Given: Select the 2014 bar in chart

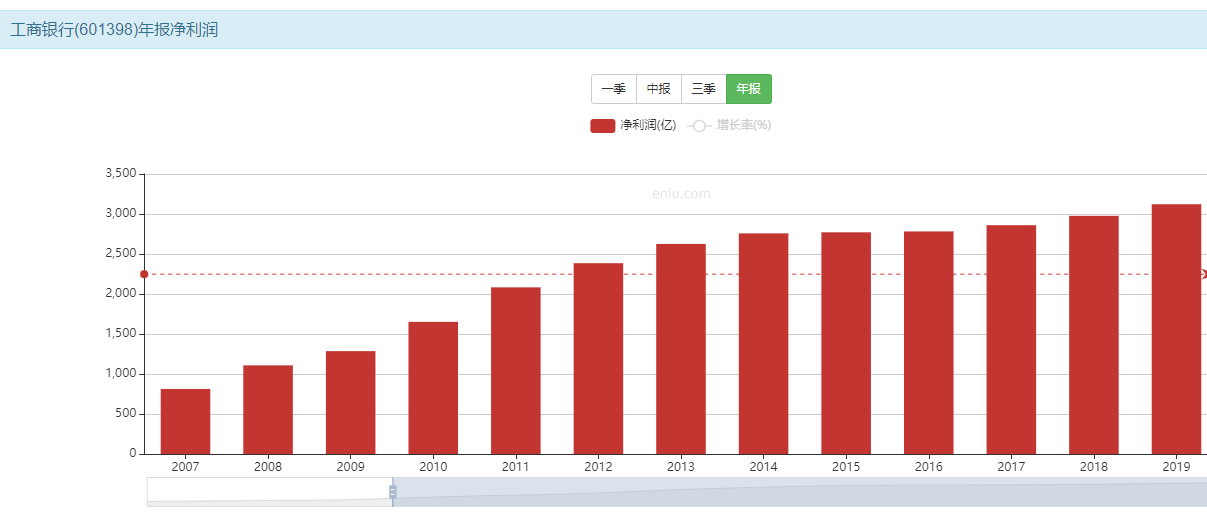Looking at the screenshot, I should [x=764, y=344].
